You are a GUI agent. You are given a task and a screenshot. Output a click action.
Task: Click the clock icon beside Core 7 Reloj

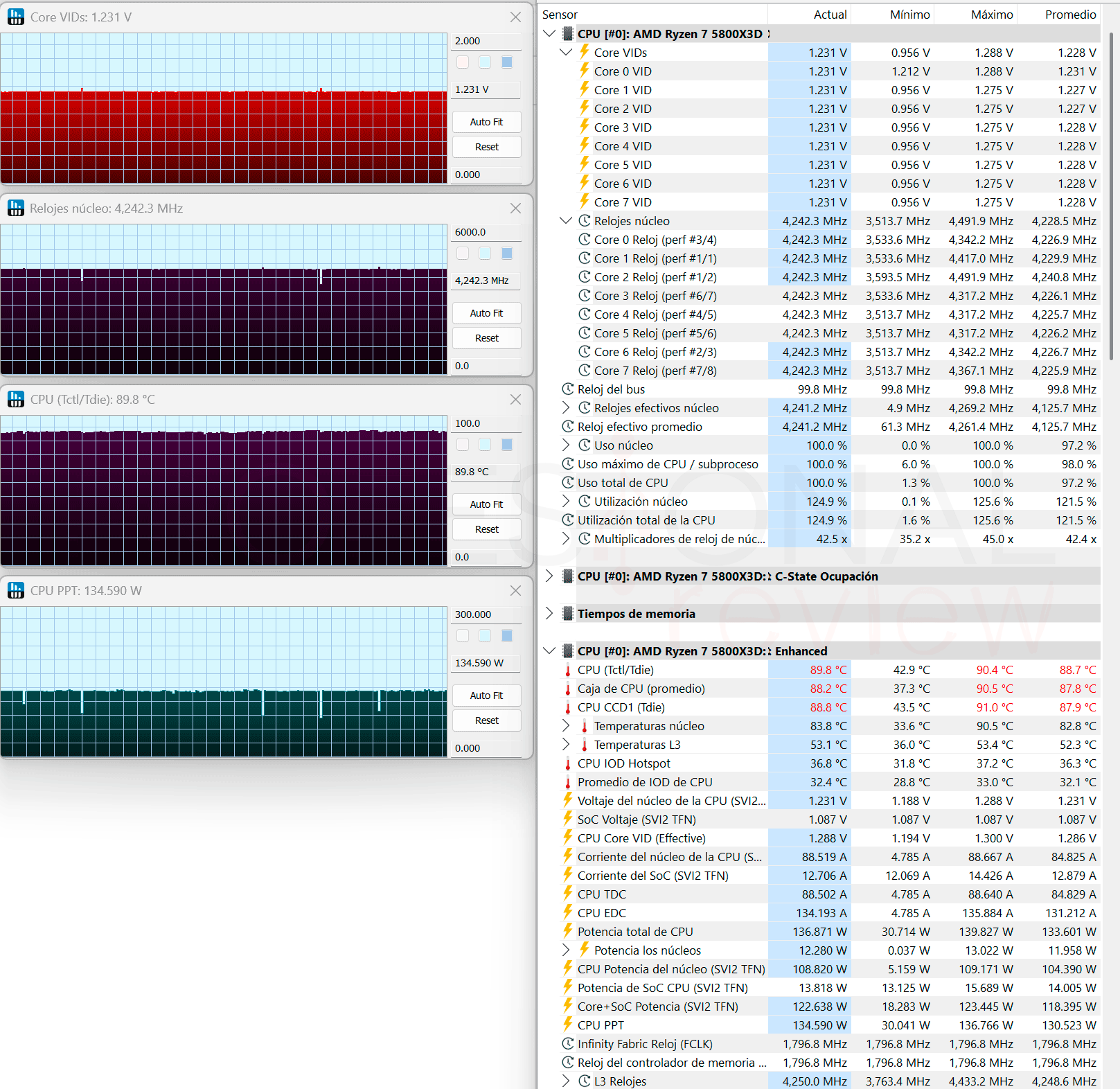coord(585,370)
